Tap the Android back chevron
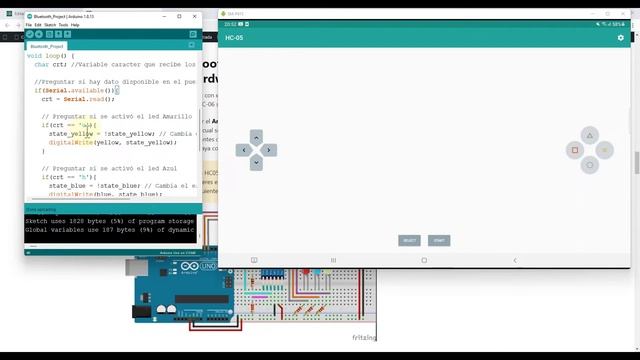This screenshot has width=640, height=360. (x=515, y=260)
